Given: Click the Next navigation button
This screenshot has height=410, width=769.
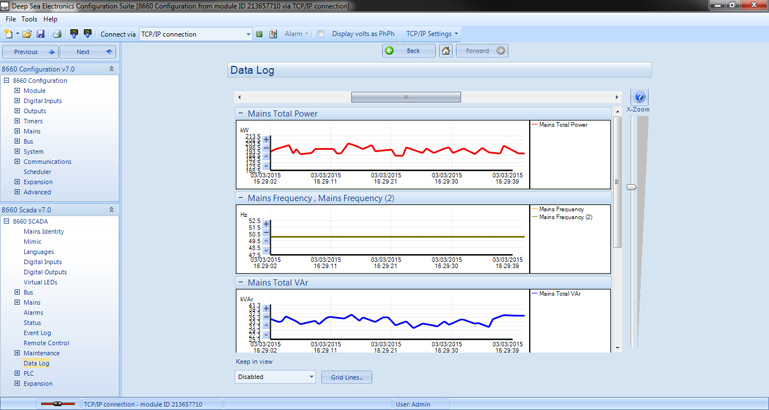Looking at the screenshot, I should coord(88,51).
